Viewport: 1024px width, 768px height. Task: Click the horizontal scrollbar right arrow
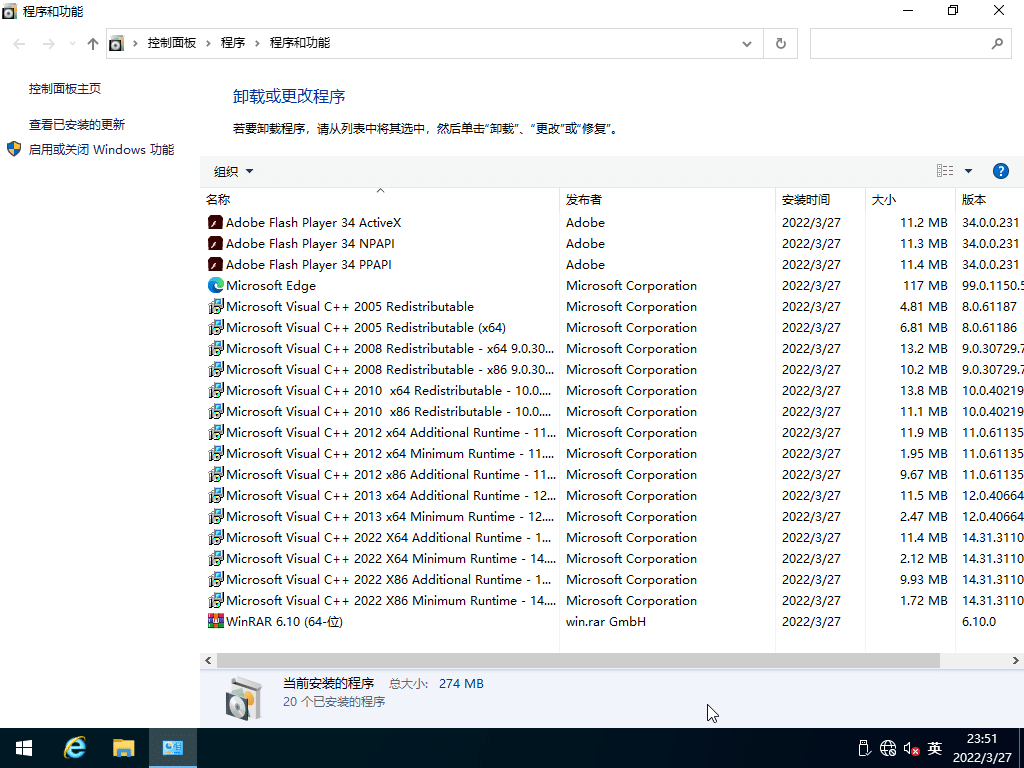1016,660
